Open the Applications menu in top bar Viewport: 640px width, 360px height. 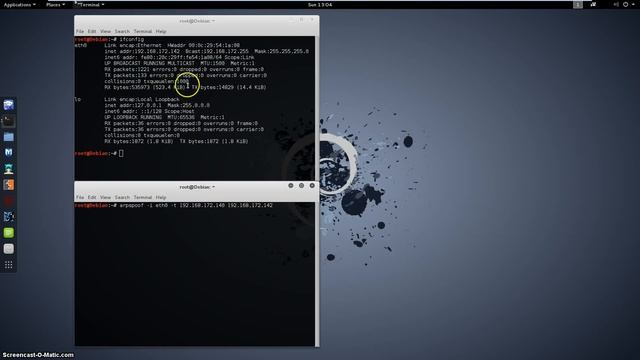[19, 4]
